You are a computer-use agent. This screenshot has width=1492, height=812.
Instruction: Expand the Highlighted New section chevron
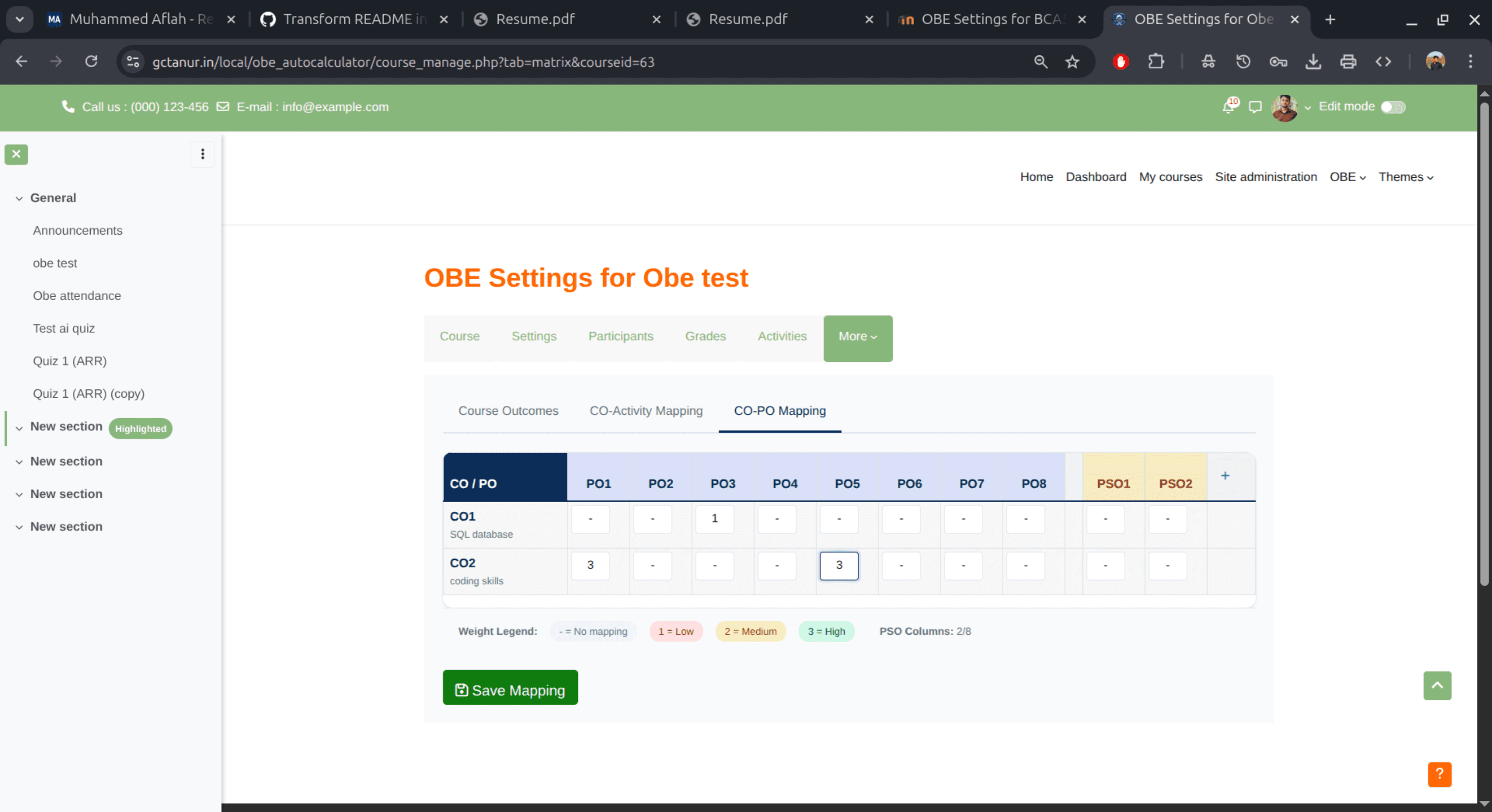pos(19,429)
